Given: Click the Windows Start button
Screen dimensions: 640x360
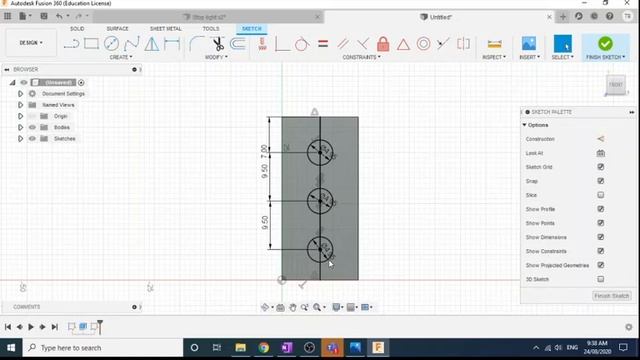Looking at the screenshot, I should point(11,348).
